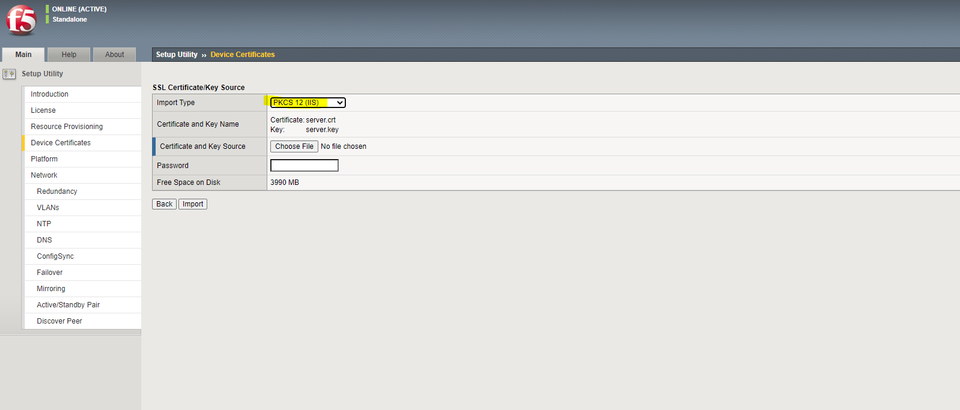Click the Import button
Image resolution: width=960 pixels, height=410 pixels.
[x=193, y=203]
